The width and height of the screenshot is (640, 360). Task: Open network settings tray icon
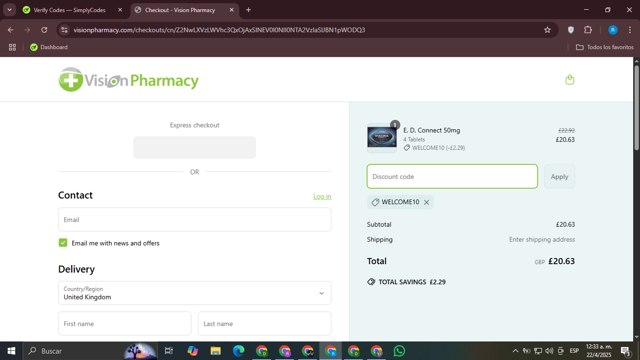point(538,351)
